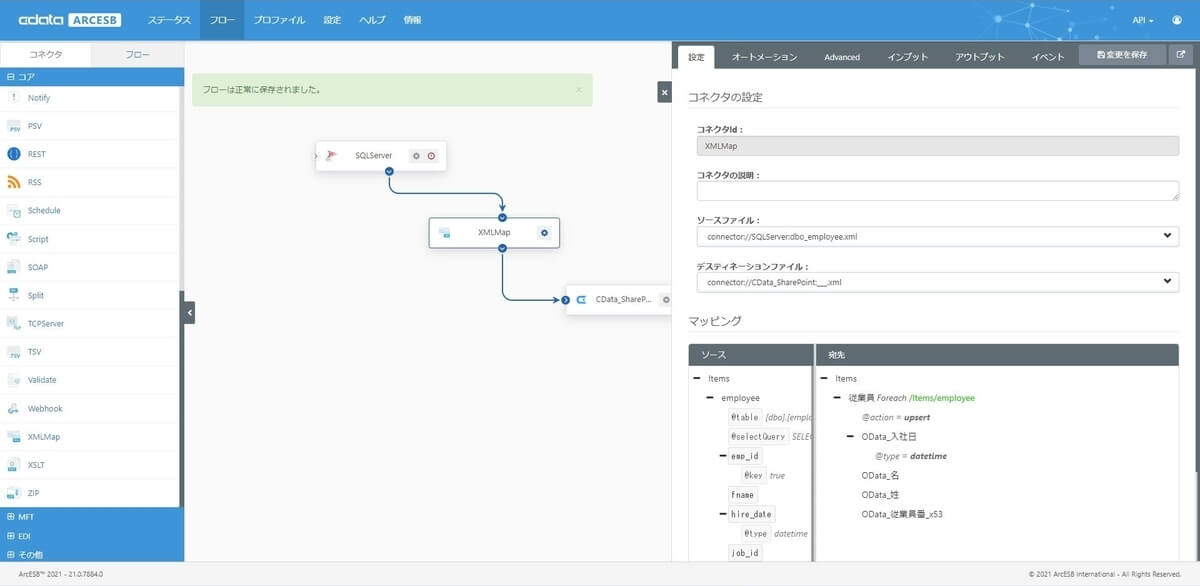1200x586 pixels.
Task: Switch to Advanced tab
Action: [x=842, y=57]
